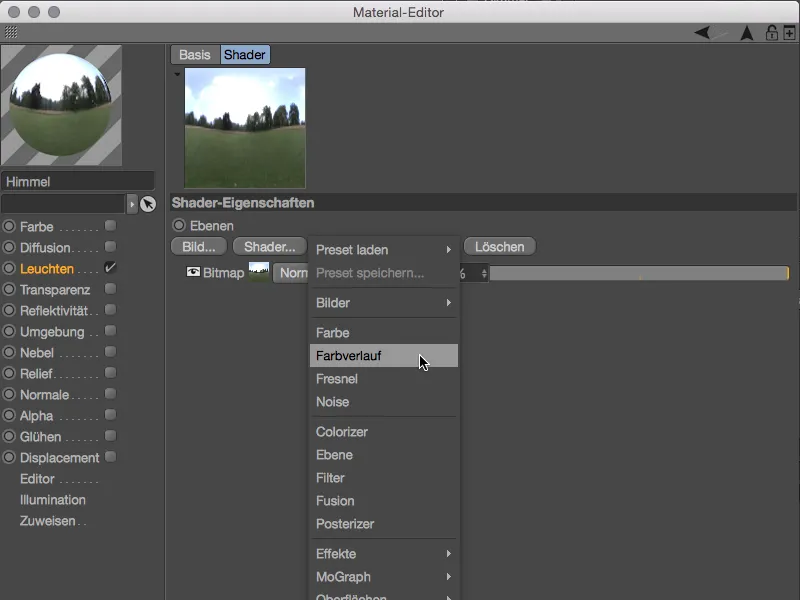800x600 pixels.
Task: Enable the Displacement channel checkbox
Action: click(110, 457)
